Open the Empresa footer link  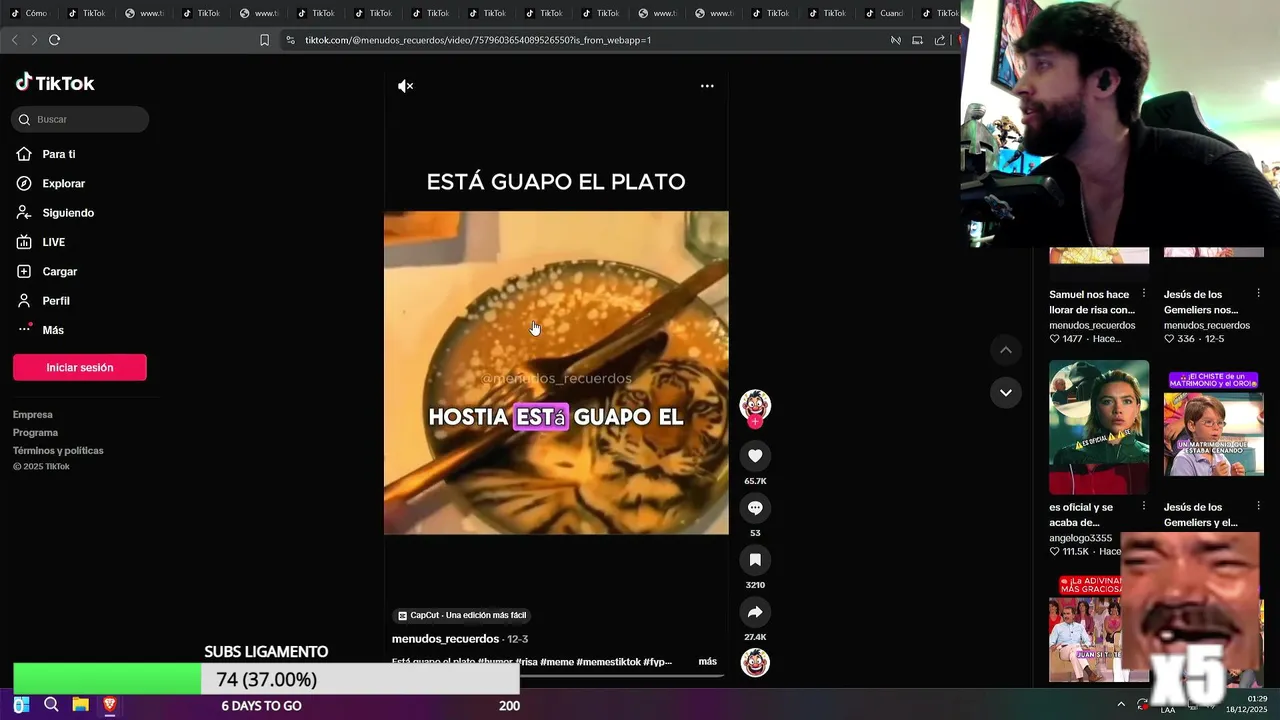(33, 415)
